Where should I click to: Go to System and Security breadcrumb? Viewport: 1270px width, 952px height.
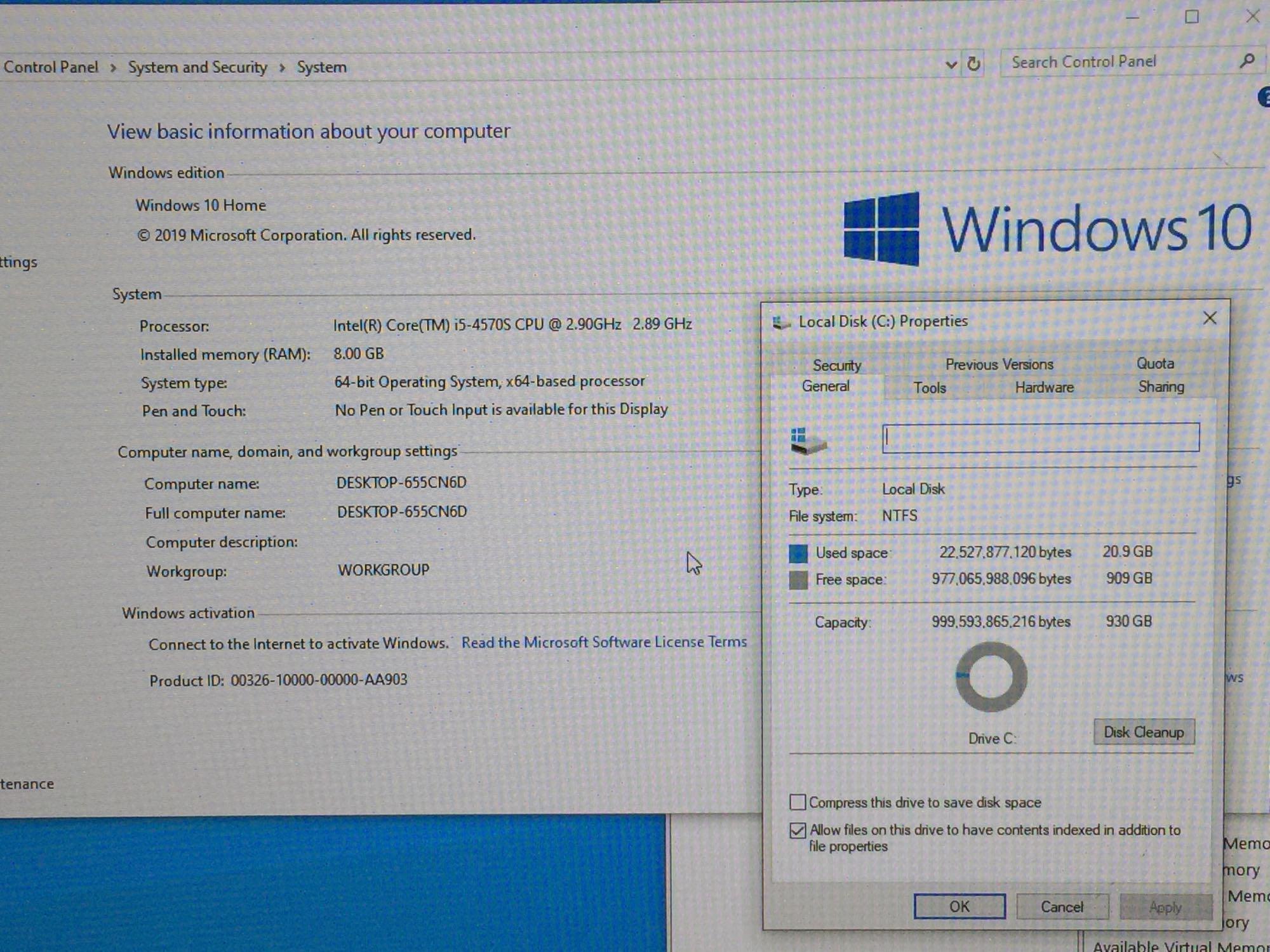(x=197, y=67)
